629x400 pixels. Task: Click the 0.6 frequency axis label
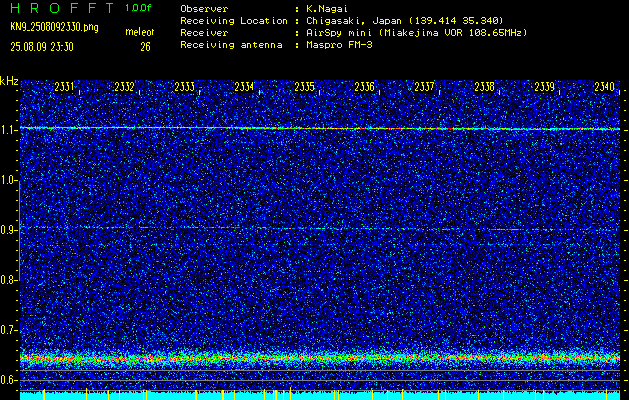tap(8, 380)
